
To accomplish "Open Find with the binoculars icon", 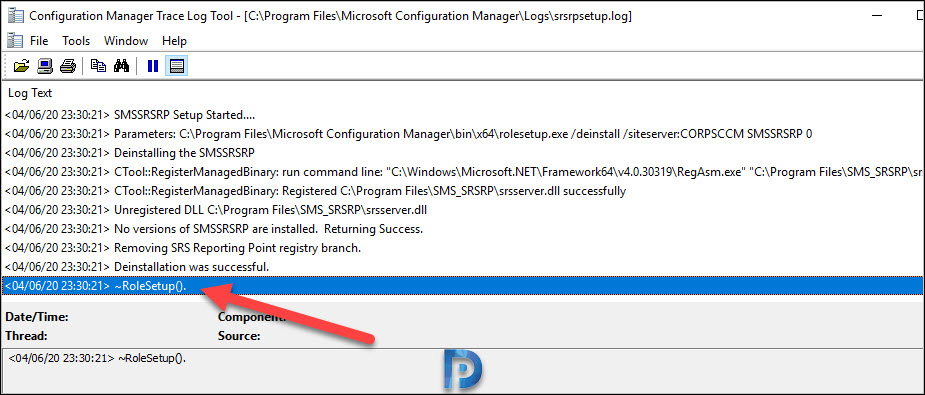I will 122,66.
